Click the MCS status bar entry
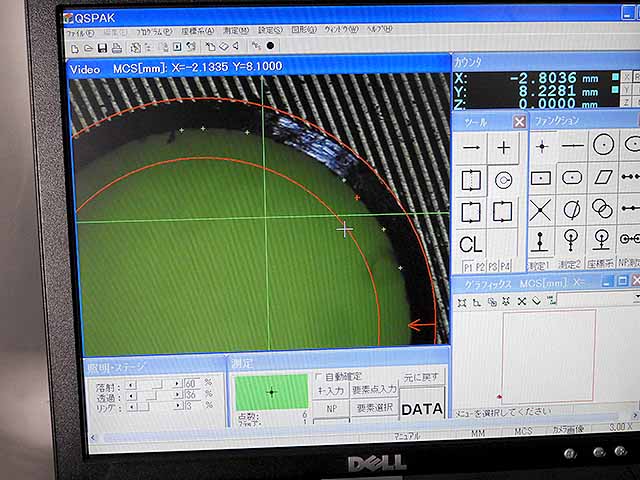The height and width of the screenshot is (480, 640). (x=523, y=431)
